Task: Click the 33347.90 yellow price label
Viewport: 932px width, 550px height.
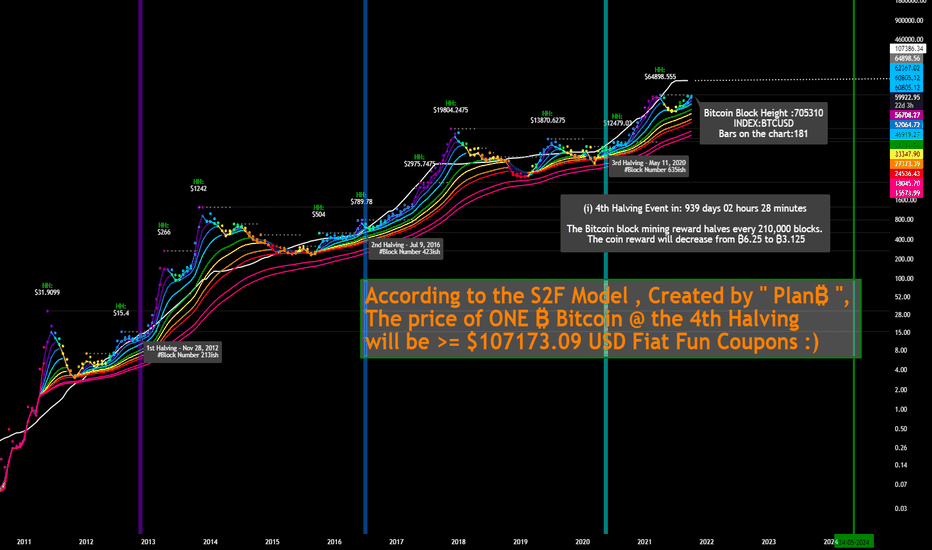Action: click(x=907, y=154)
